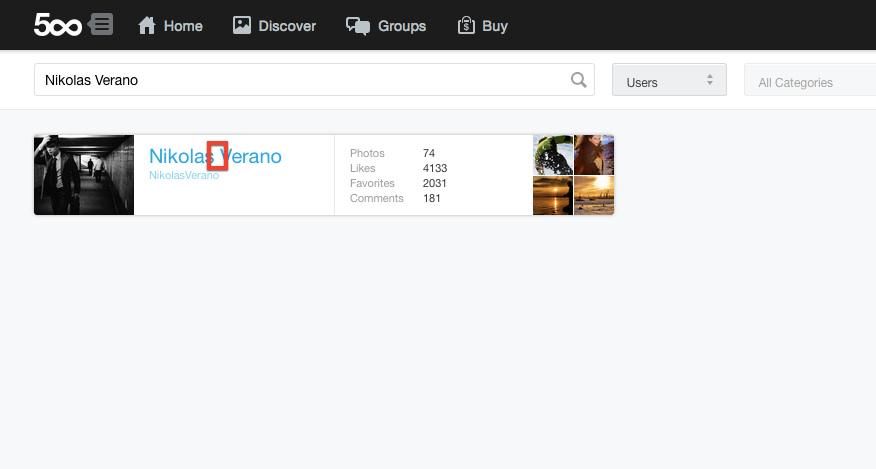
Task: Open the sunset silhouette photo thumbnail
Action: [553, 196]
